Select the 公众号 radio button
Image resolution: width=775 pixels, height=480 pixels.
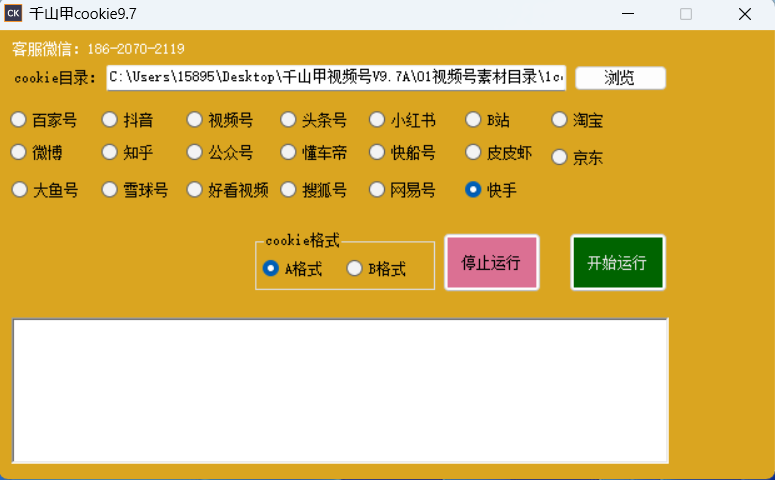point(195,152)
